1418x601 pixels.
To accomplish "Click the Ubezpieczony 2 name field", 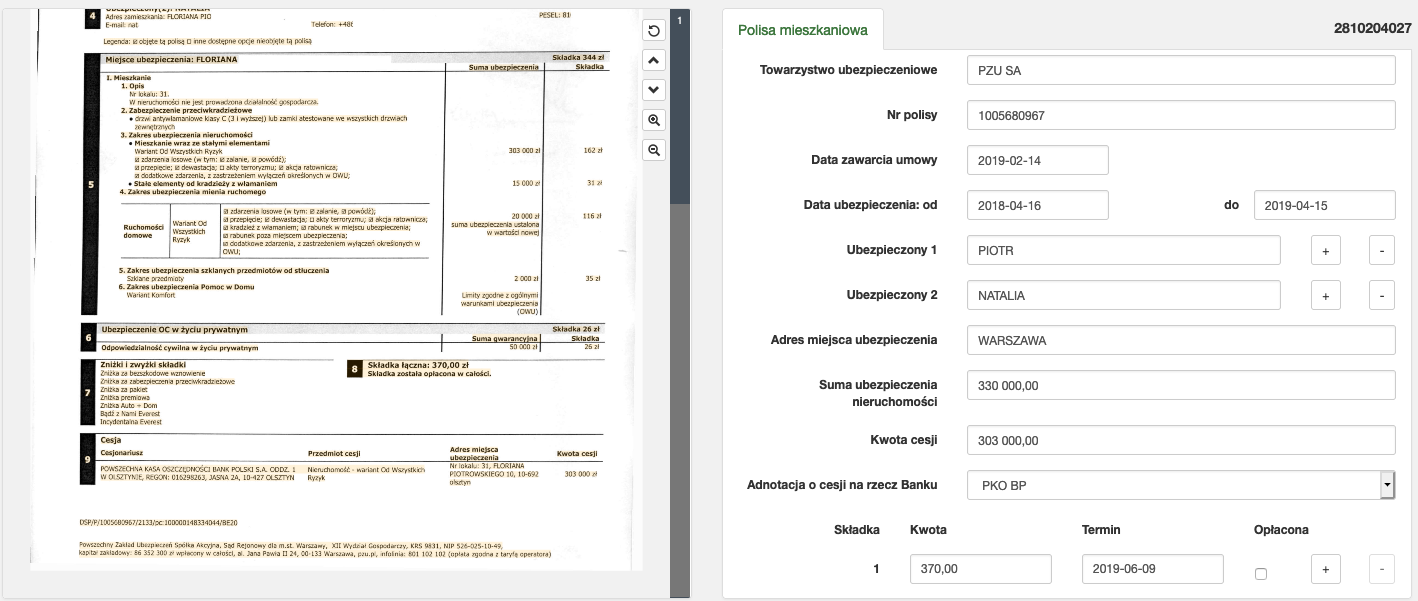I will pos(1124,296).
